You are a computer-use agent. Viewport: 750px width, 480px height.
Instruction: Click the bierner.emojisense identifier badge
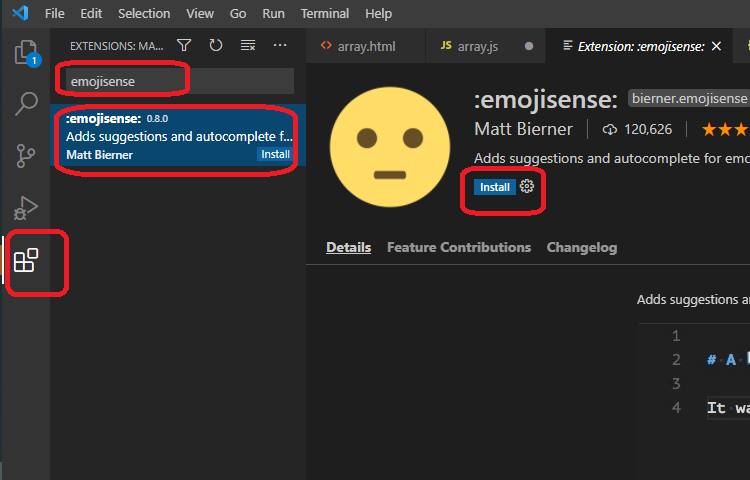pyautogui.click(x=689, y=98)
